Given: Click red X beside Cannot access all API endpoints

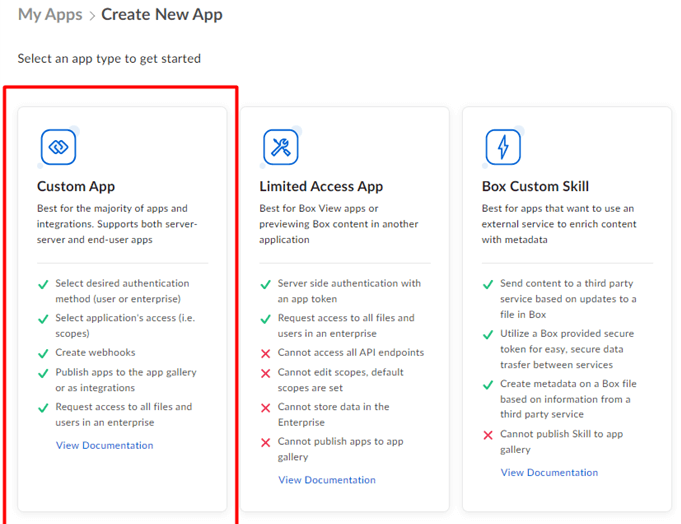Looking at the screenshot, I should tap(265, 354).
